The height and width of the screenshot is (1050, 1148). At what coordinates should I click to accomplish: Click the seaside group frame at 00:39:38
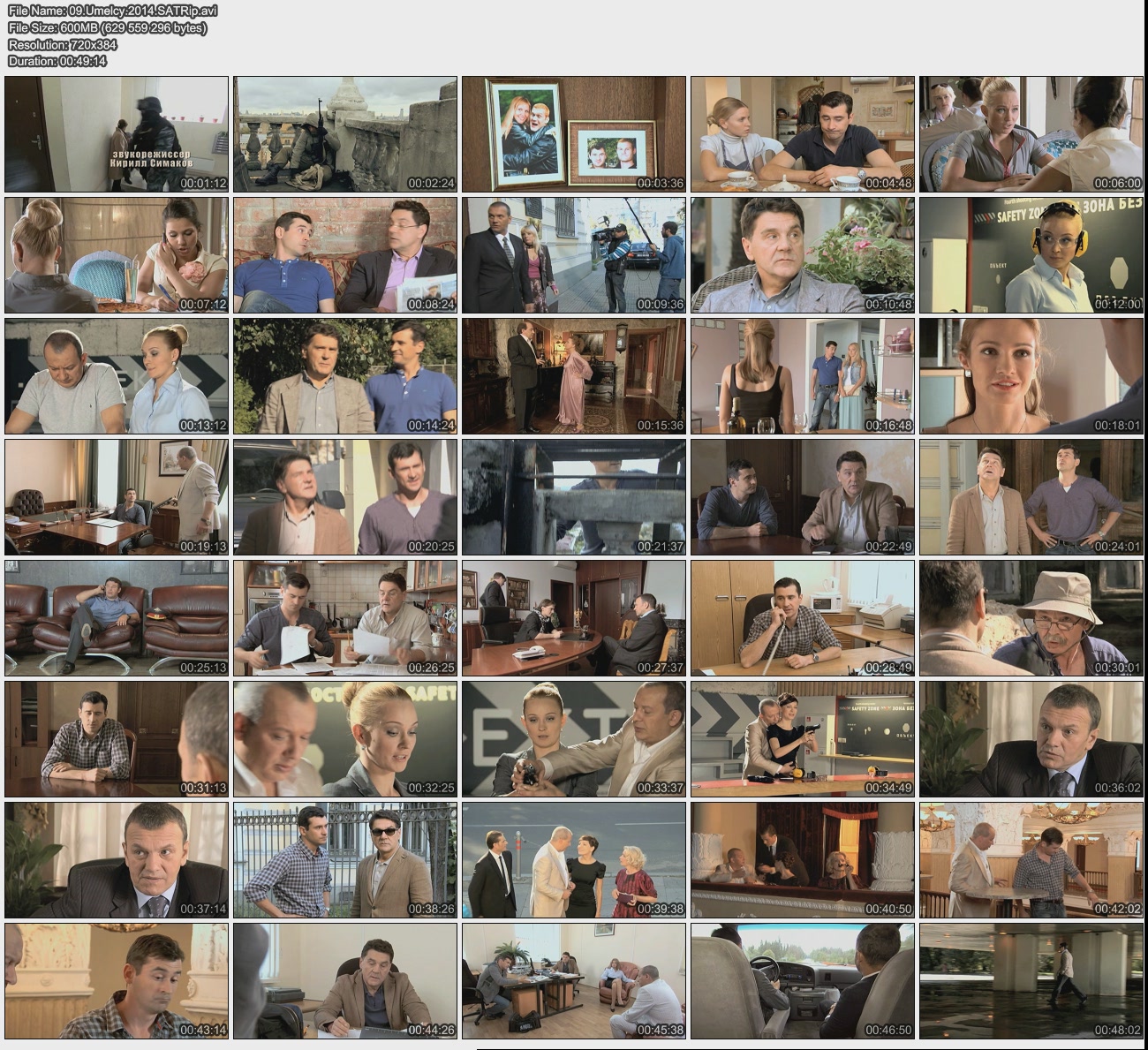coord(574,860)
